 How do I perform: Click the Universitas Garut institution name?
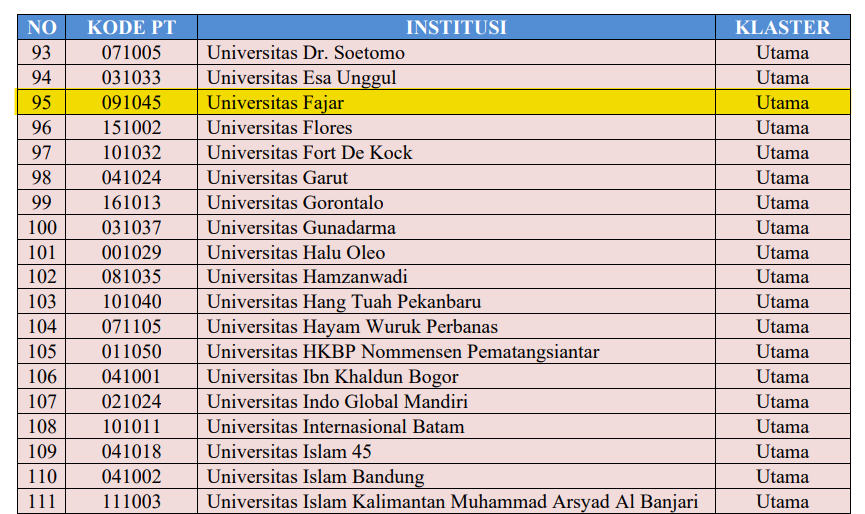click(x=277, y=177)
